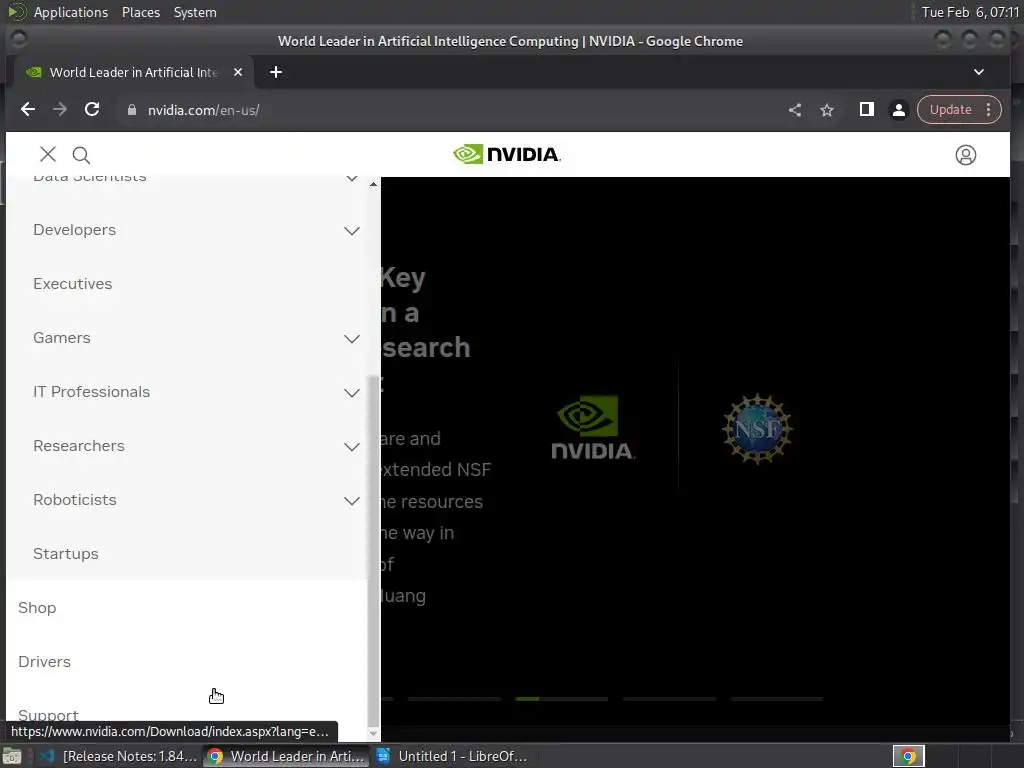This screenshot has height=768, width=1024.
Task: Open the Applications menu in the top panel
Action: (71, 12)
